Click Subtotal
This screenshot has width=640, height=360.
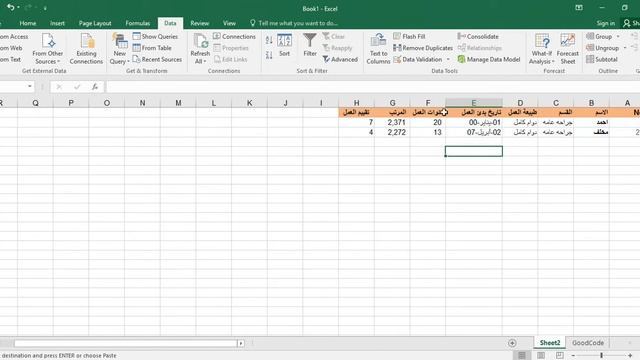coord(602,59)
